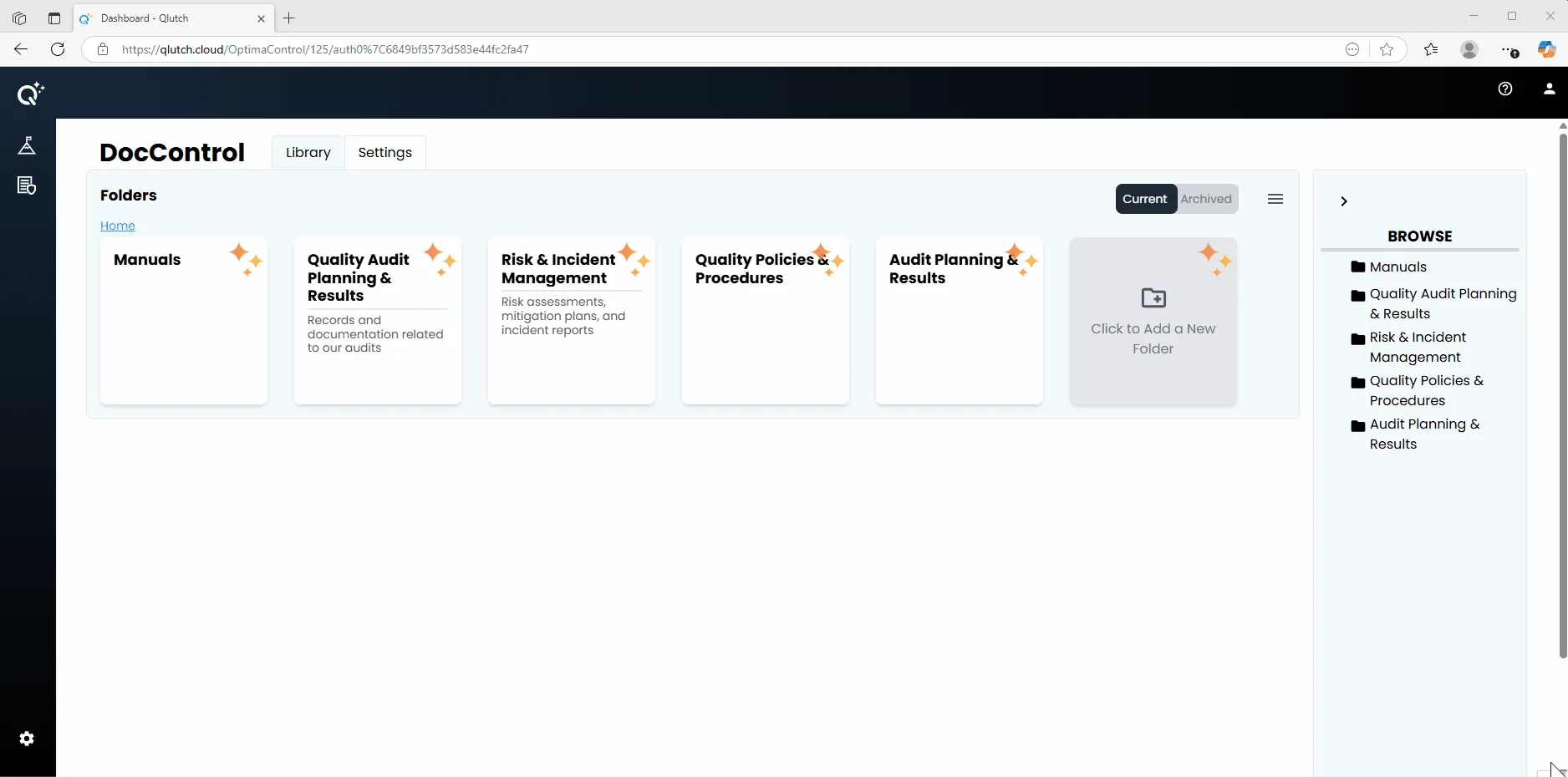1568x777 pixels.
Task: Collapse the Browse panel chevron
Action: (1344, 201)
